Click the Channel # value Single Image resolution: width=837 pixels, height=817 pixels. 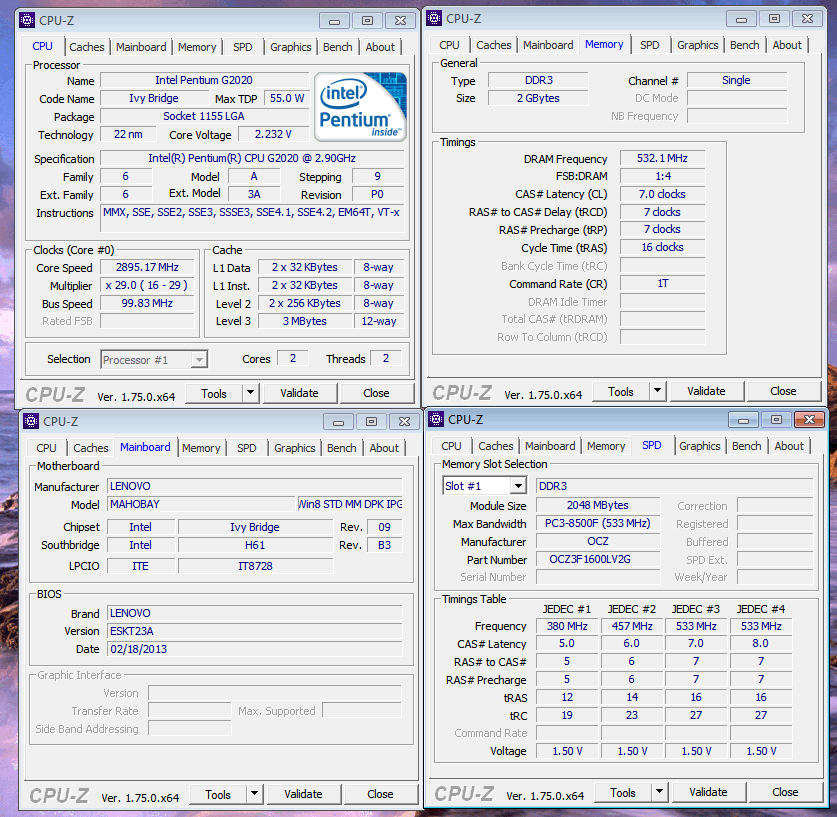coord(737,80)
